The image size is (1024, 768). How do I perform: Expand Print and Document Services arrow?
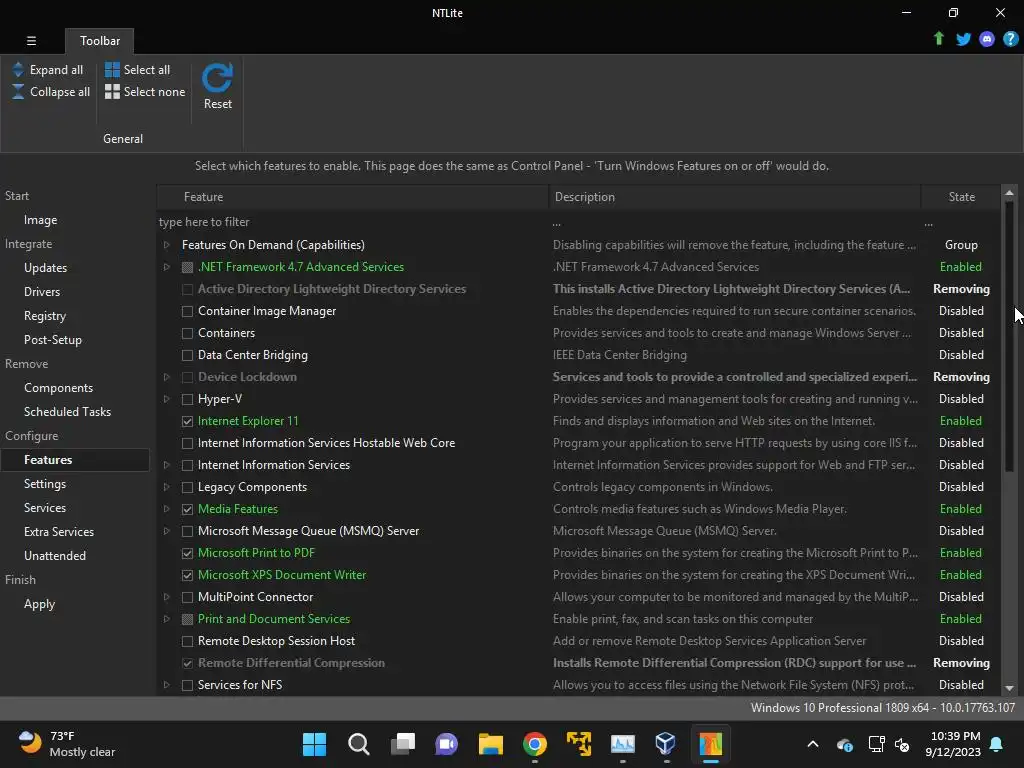coord(167,618)
